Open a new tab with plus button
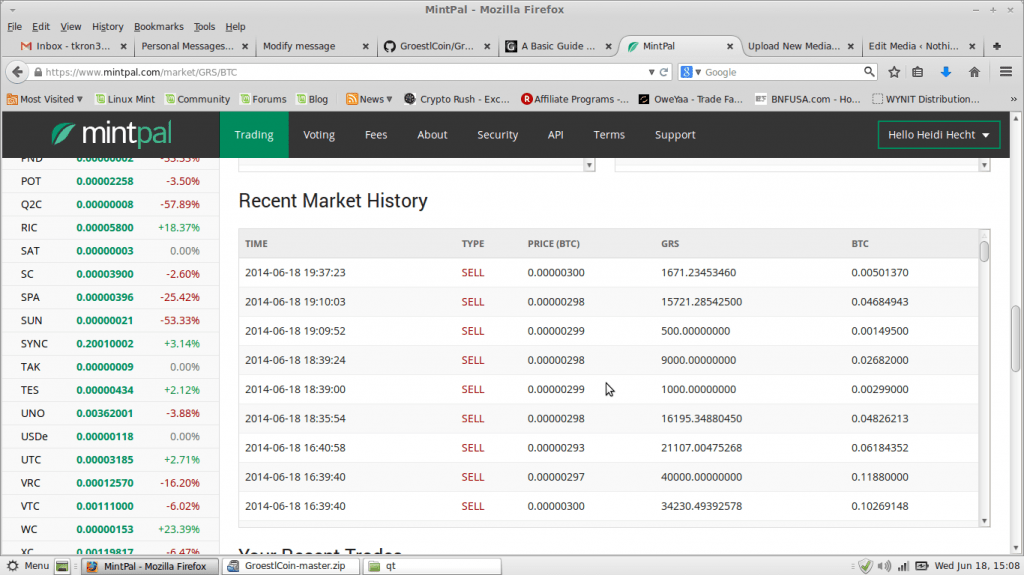The height and width of the screenshot is (575, 1024). click(997, 46)
